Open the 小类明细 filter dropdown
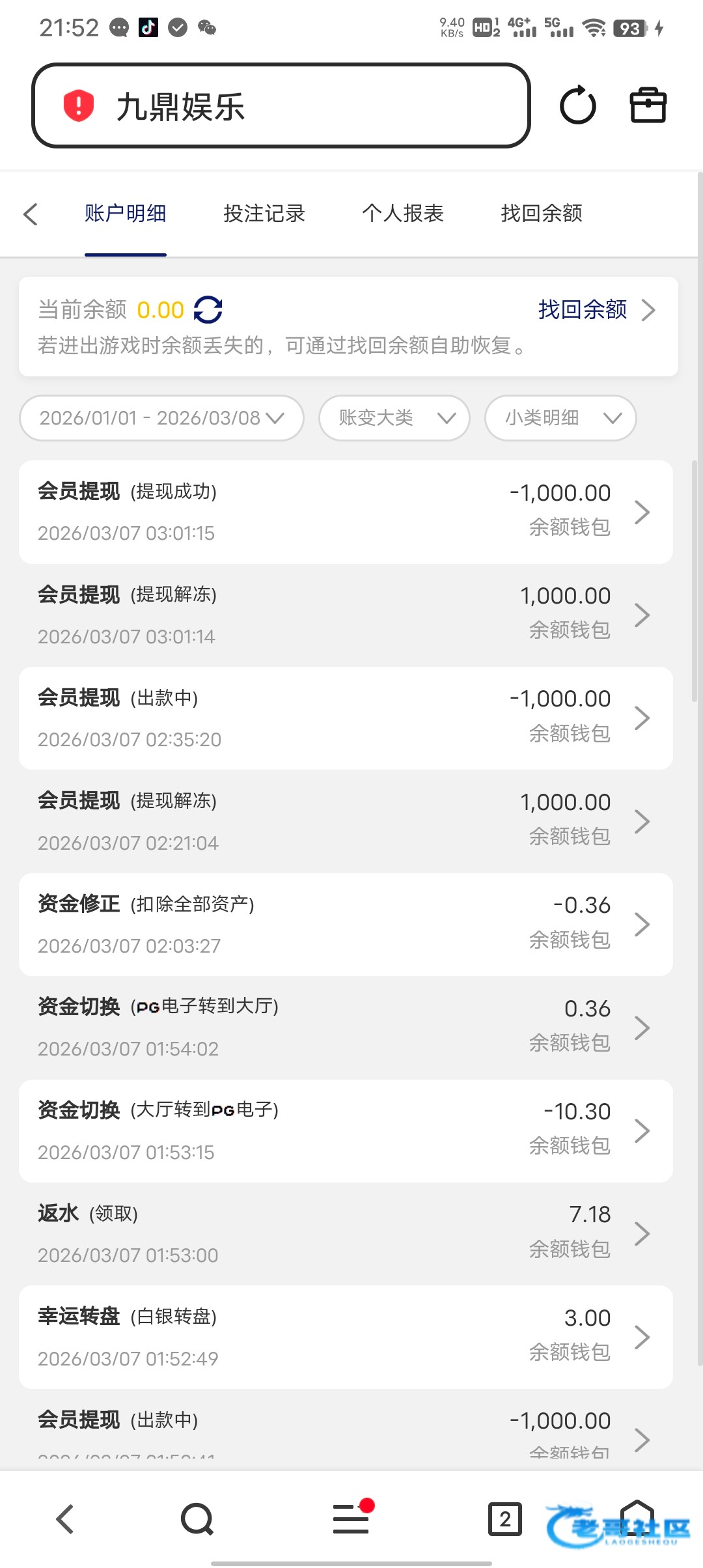 (x=560, y=418)
